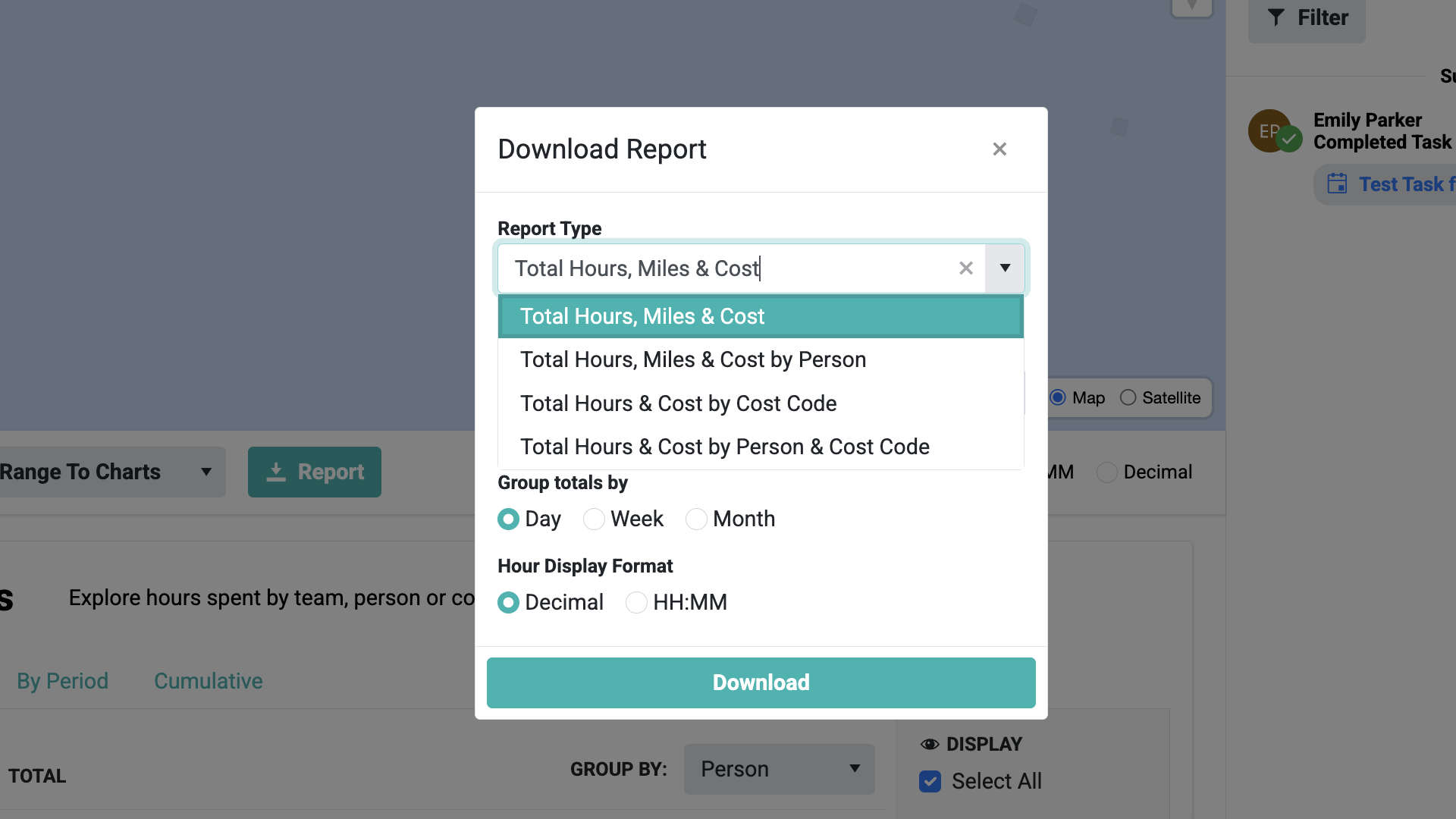
Task: Choose Total Hours & Cost by Person & Cost Code
Action: 761,447
